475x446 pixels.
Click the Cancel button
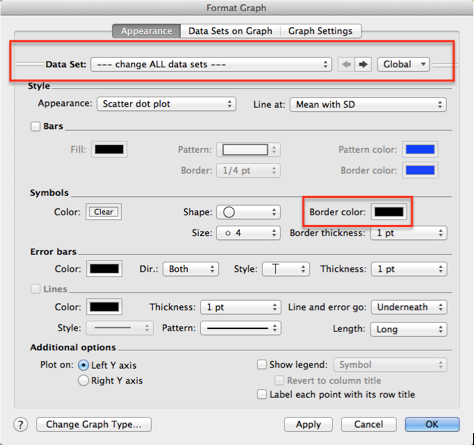(369, 425)
